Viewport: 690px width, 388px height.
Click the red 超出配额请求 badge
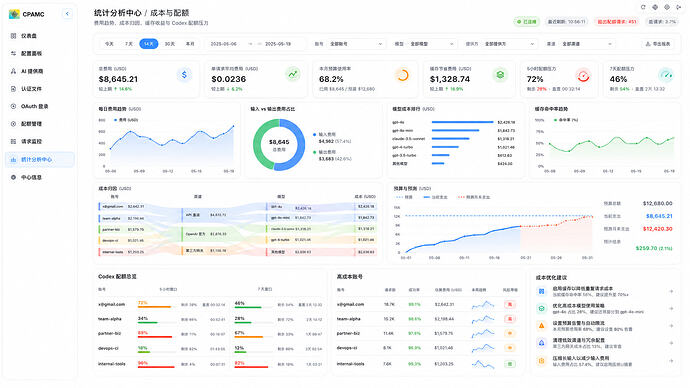[617, 22]
